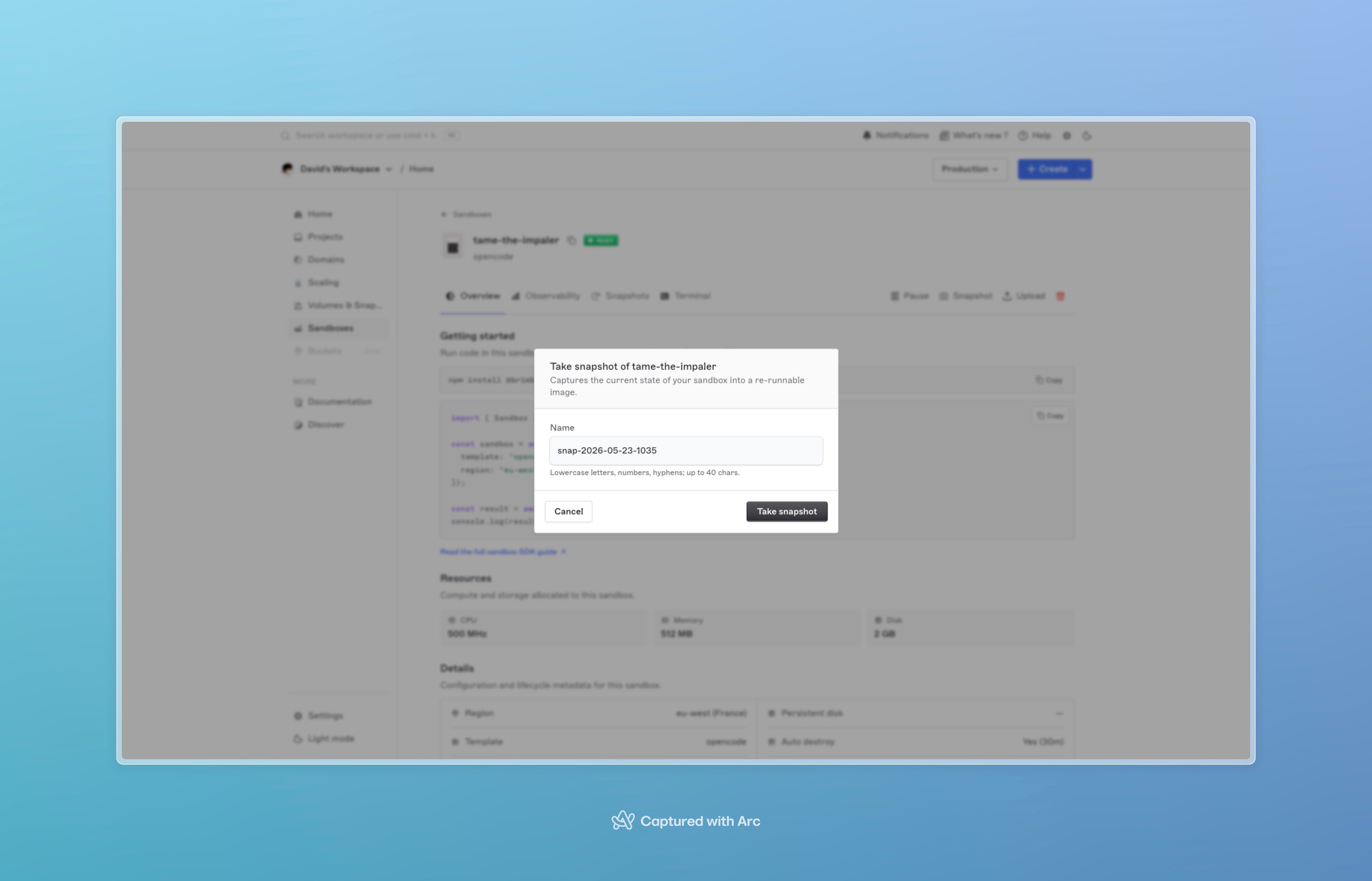Toggle the moon theme icon in top bar
Screen dimensions: 1372x881
(1087, 136)
